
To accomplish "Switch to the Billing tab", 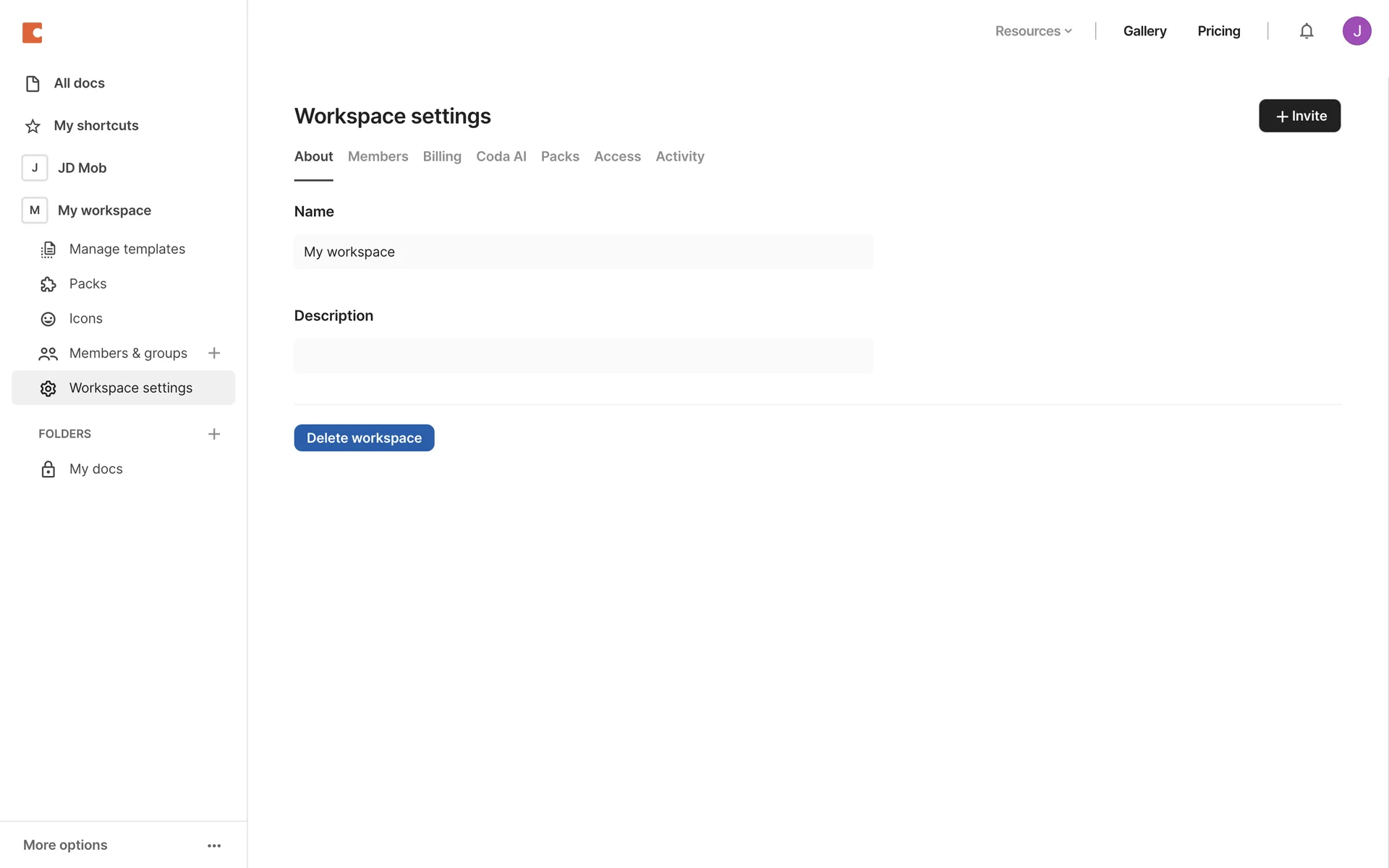I will point(442,156).
